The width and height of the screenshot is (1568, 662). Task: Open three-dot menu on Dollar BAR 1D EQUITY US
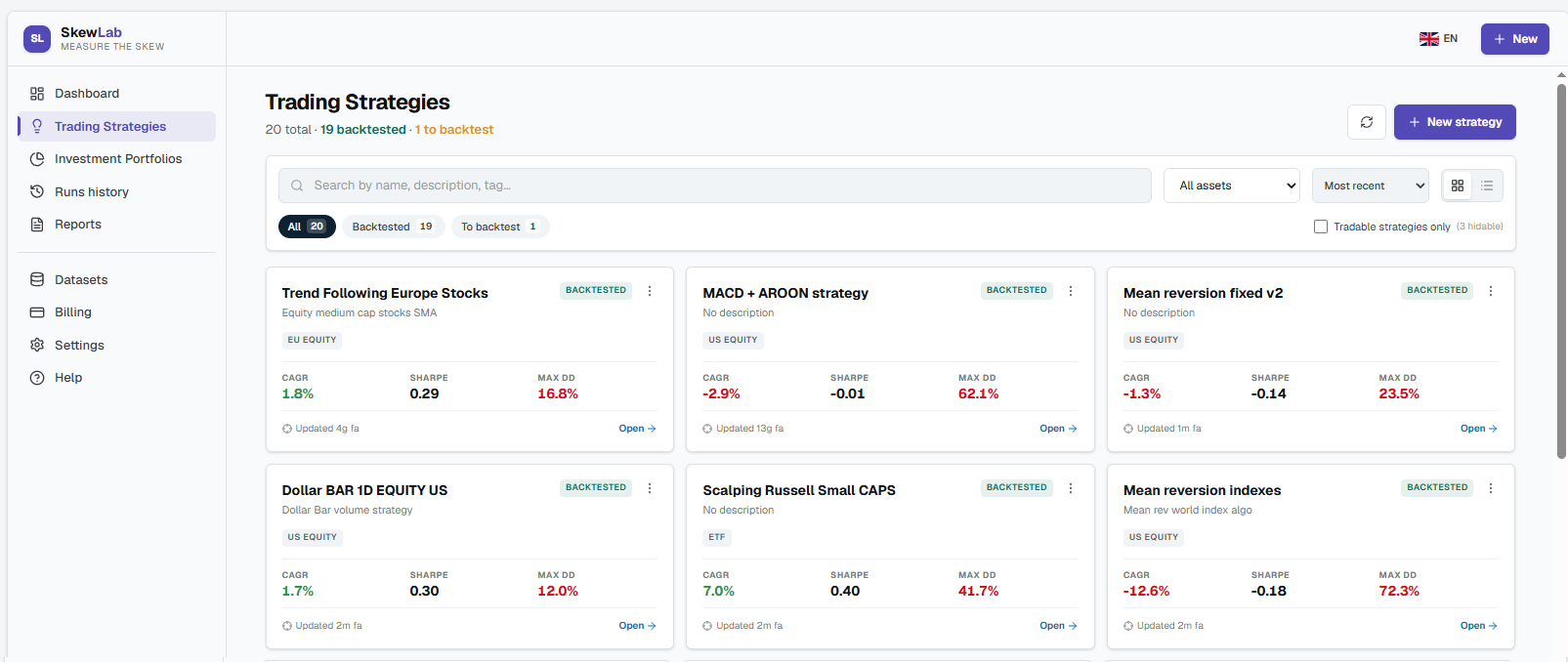(x=650, y=488)
